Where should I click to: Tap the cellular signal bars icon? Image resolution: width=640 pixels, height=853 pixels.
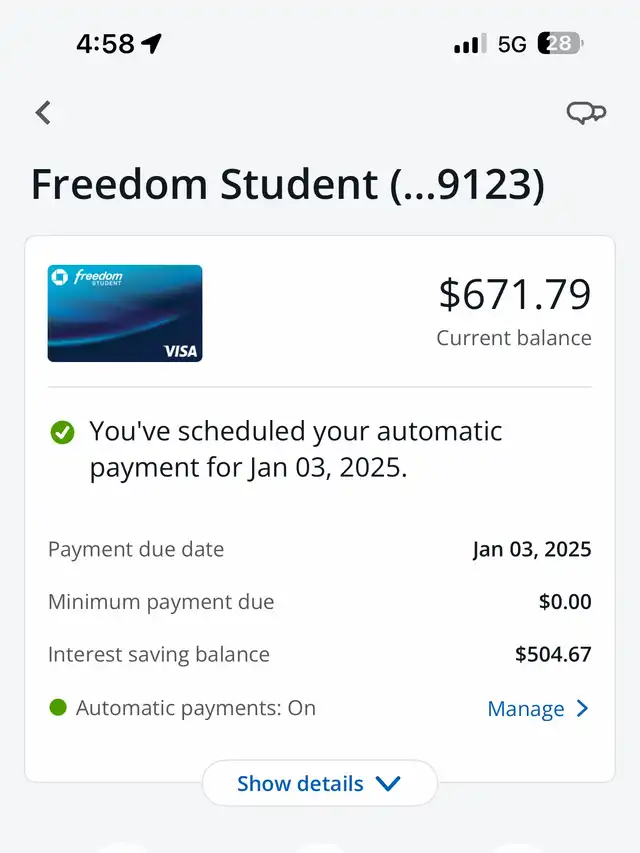click(x=467, y=44)
